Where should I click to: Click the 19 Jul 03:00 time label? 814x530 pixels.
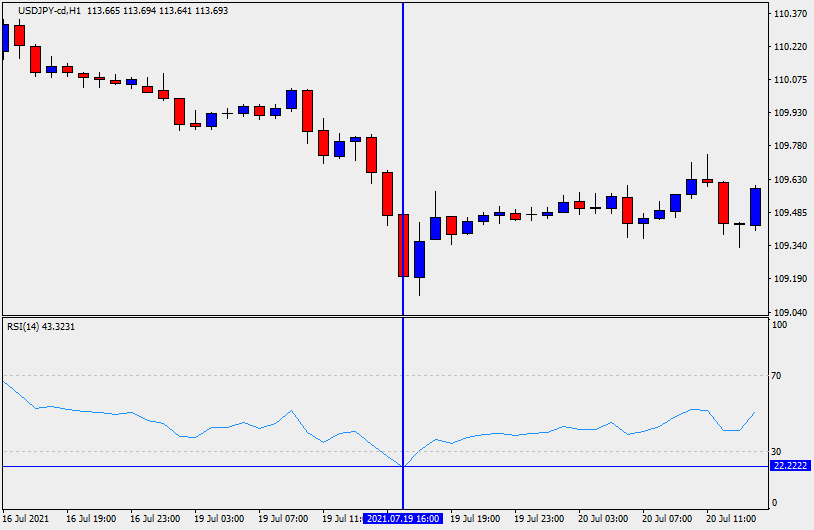pyautogui.click(x=219, y=519)
